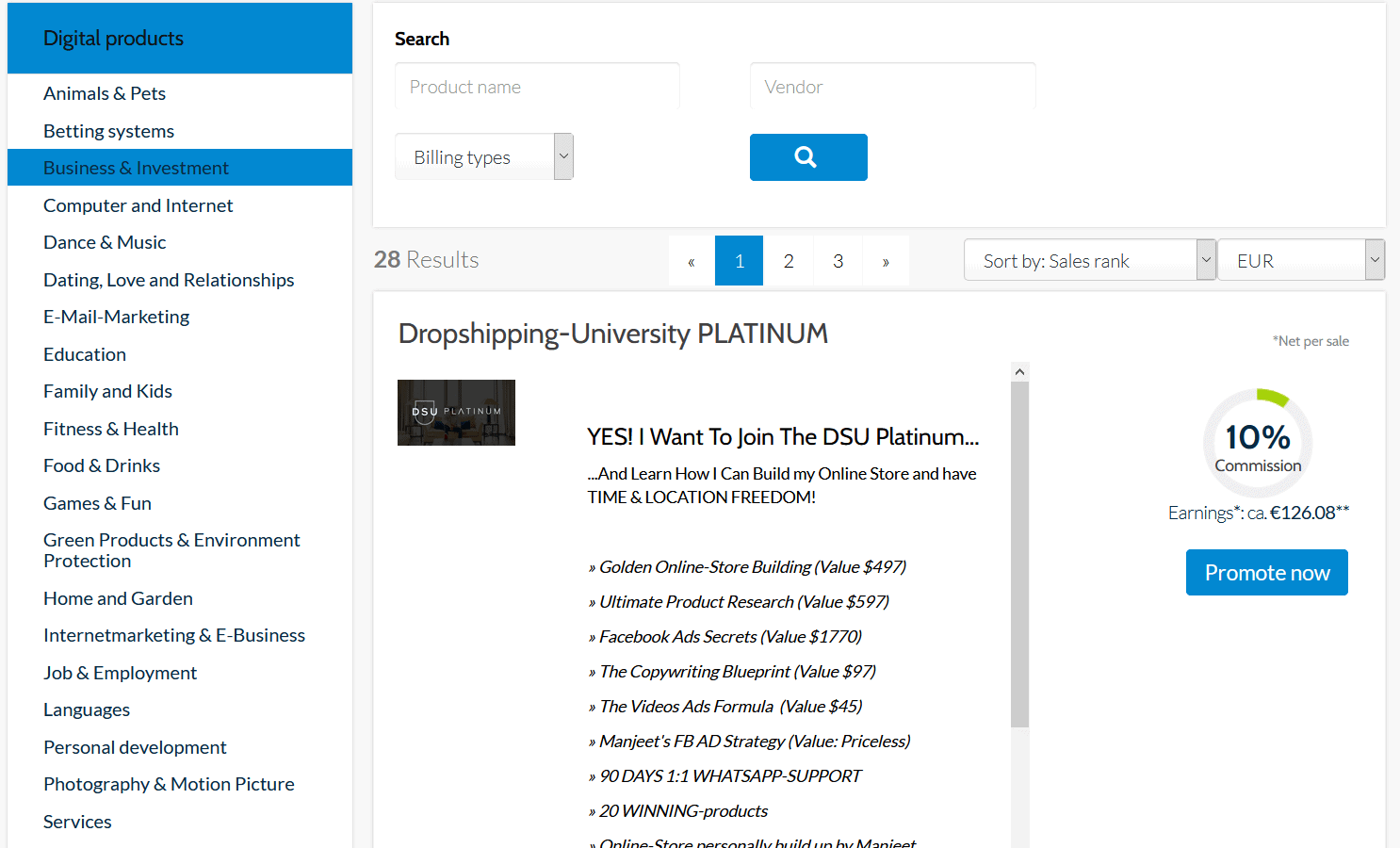Open Education category
The height and width of the screenshot is (848, 1400).
coord(85,354)
